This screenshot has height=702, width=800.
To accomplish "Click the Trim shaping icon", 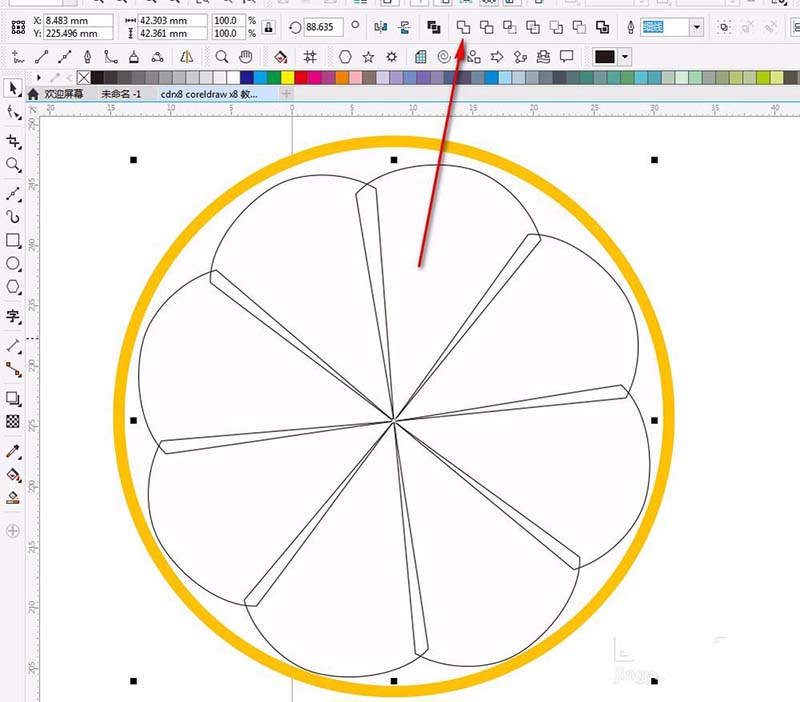I will (486, 27).
